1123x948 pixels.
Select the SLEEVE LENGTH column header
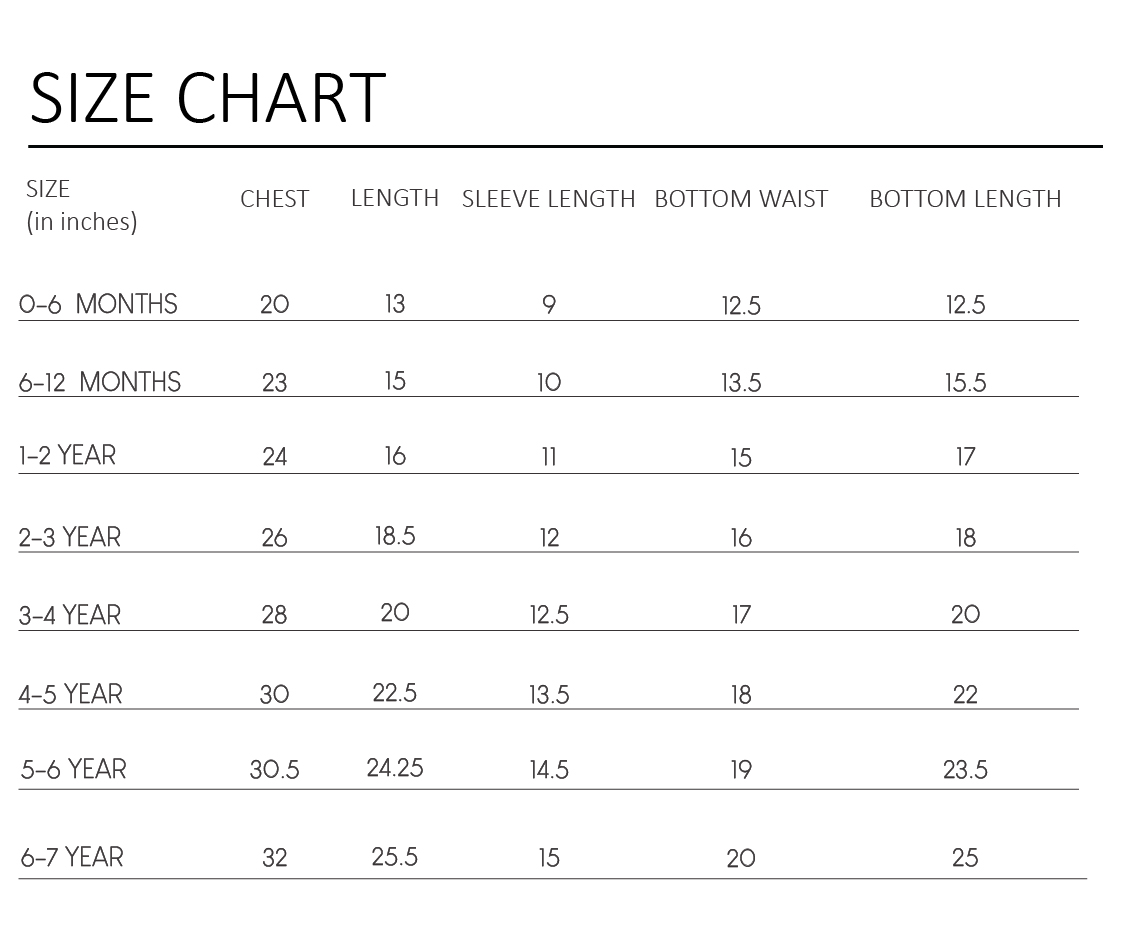[548, 199]
